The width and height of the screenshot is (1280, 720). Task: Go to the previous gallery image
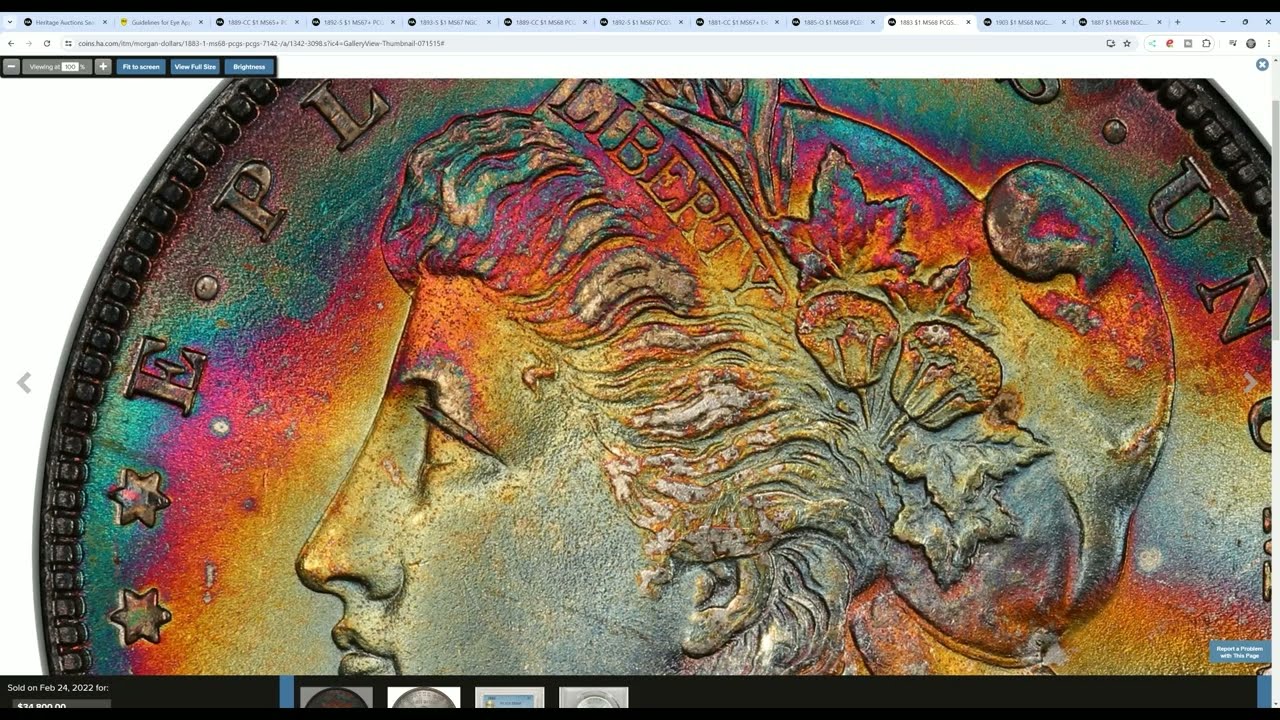[x=24, y=383]
